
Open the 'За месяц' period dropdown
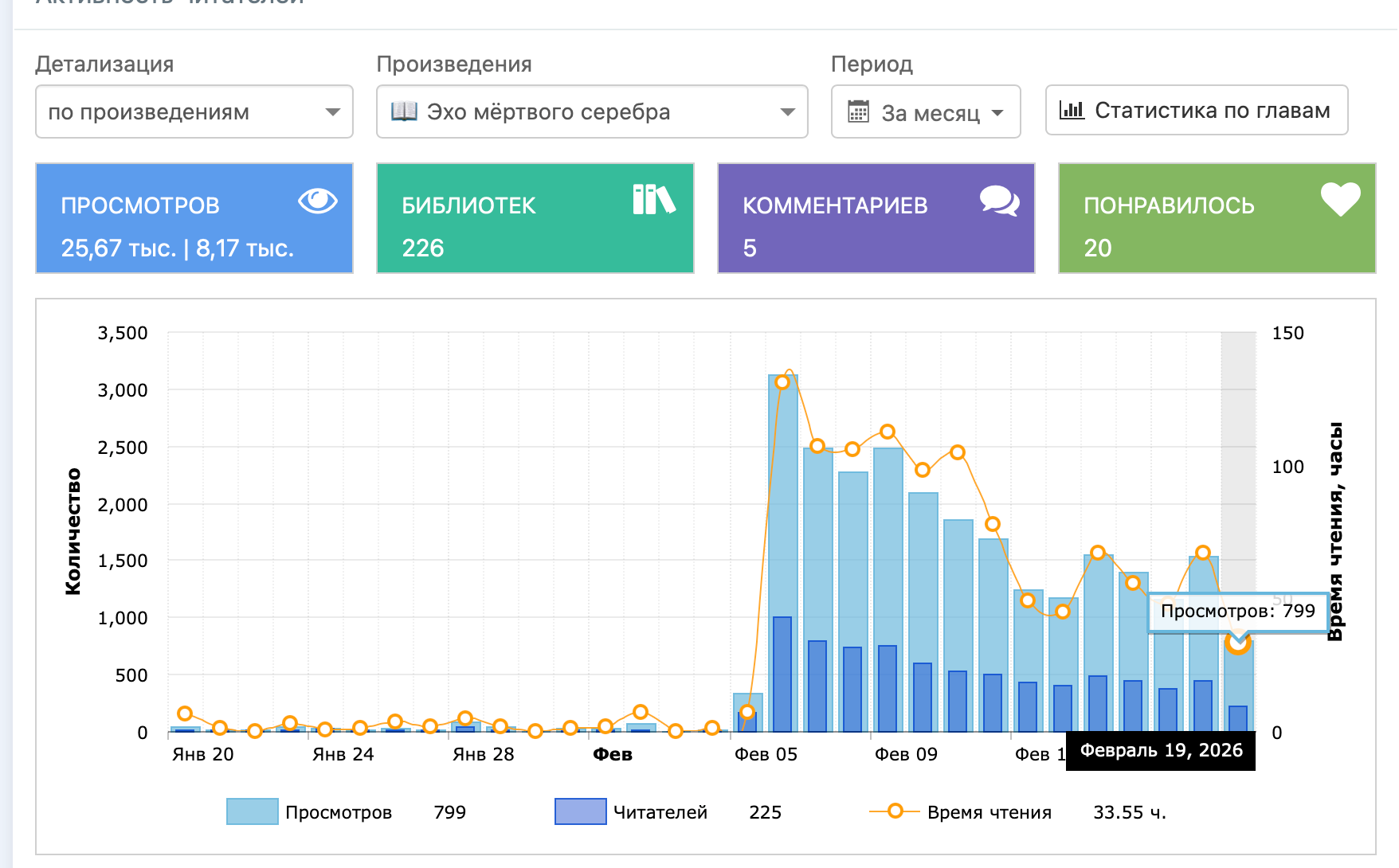coord(926,112)
